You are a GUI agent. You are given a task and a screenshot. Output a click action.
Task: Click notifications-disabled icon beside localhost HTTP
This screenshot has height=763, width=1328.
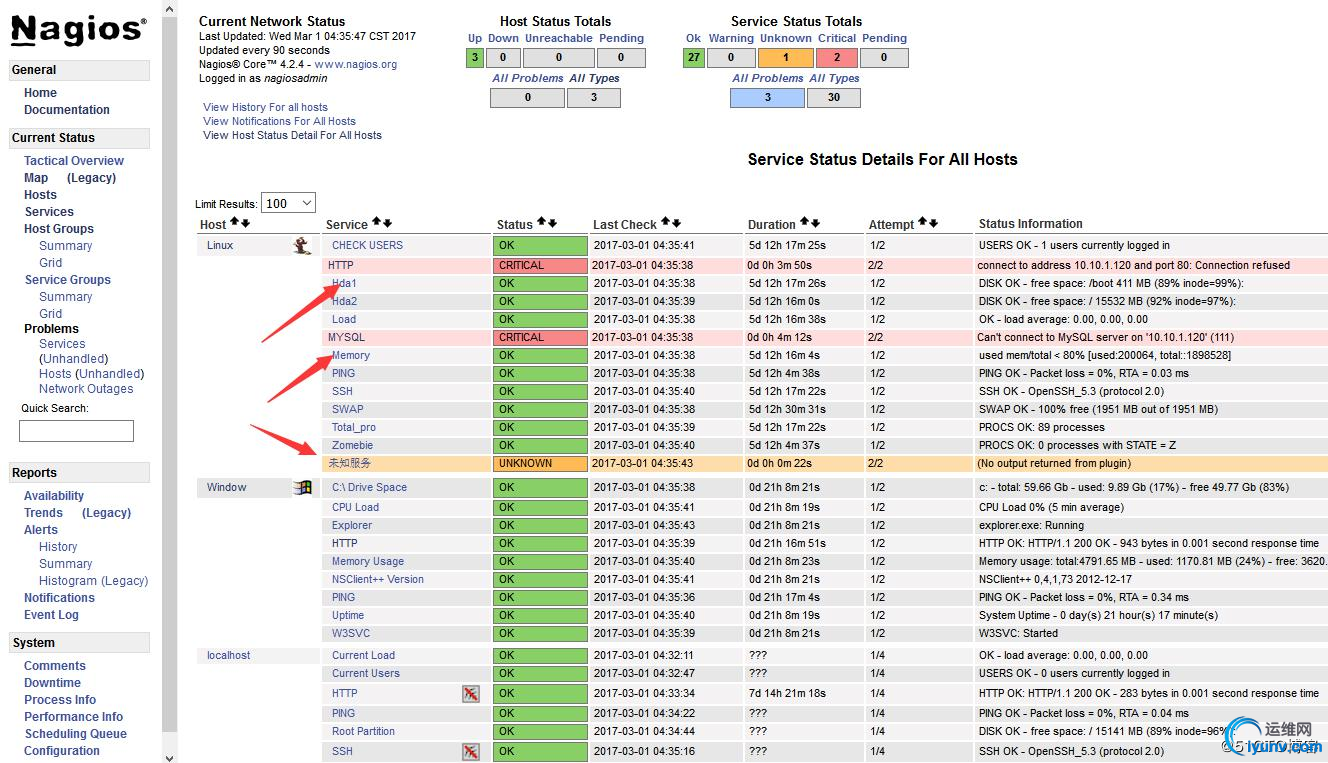coord(470,693)
